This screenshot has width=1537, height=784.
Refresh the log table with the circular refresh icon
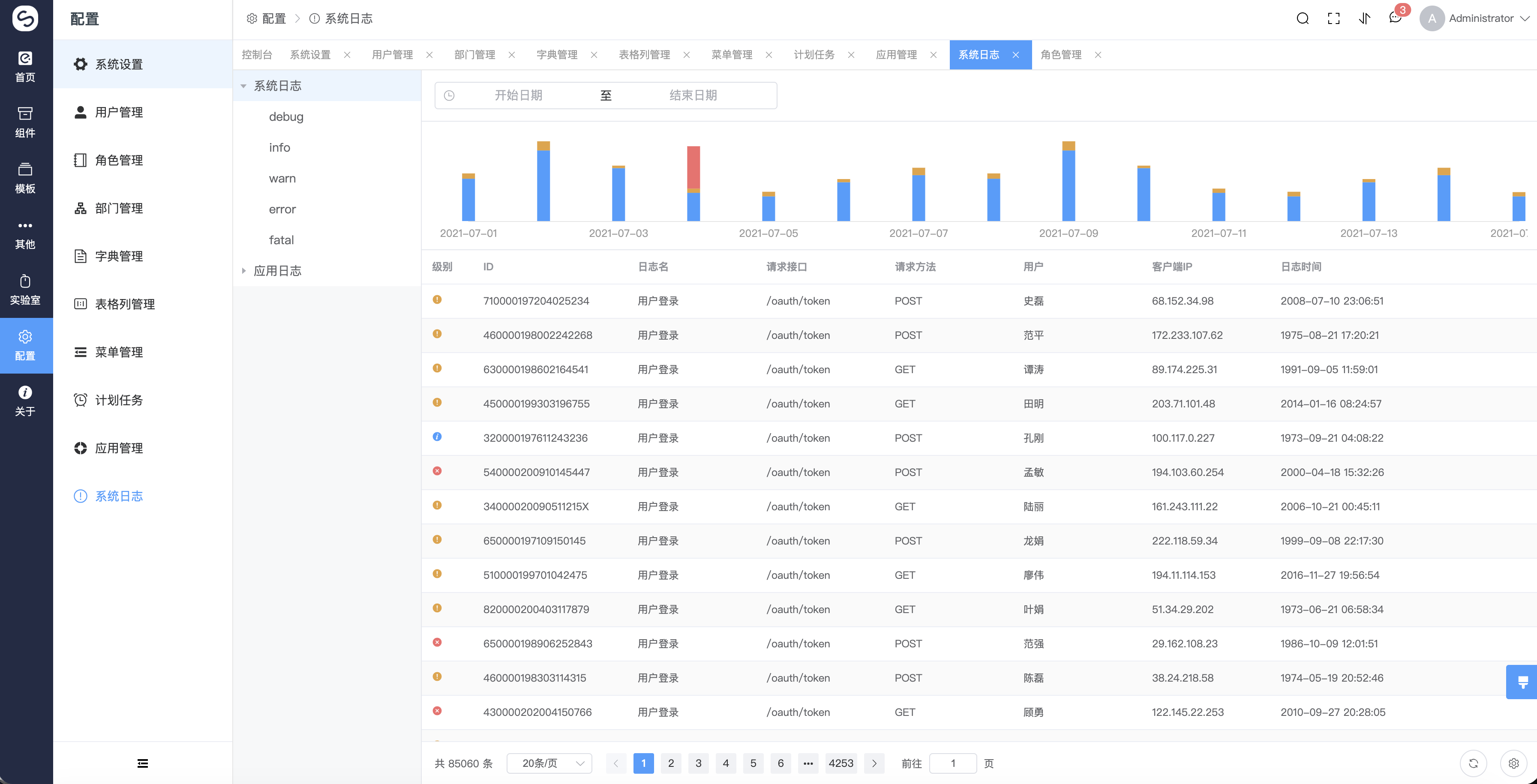(1473, 763)
